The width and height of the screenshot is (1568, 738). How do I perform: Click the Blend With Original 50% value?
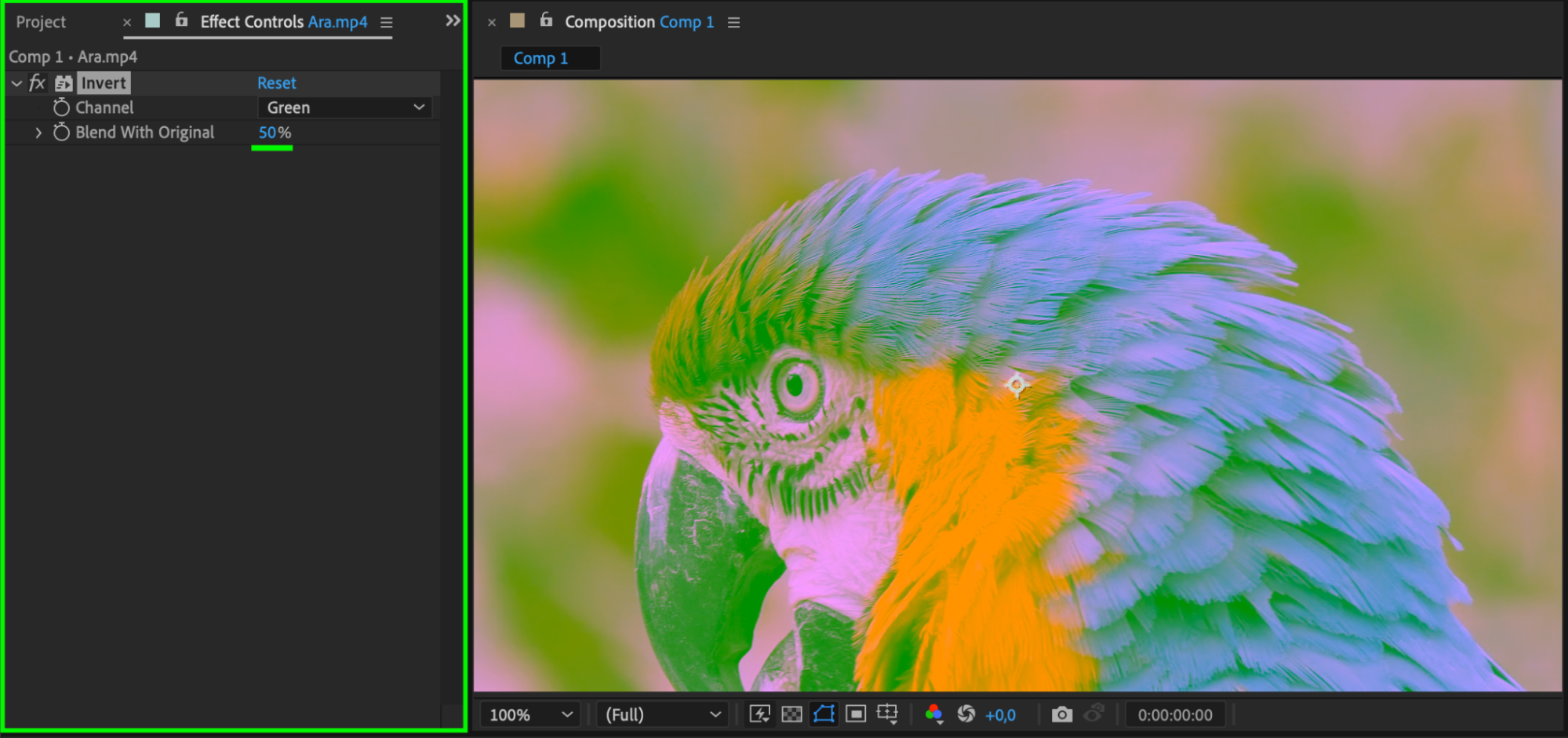pyautogui.click(x=267, y=133)
